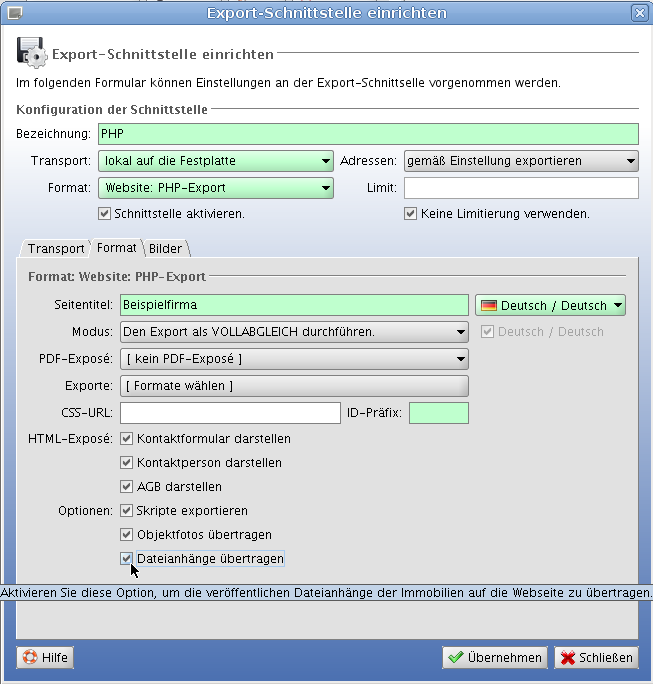The image size is (653, 684).
Task: Open Hilfe with the lifebuoy icon button
Action: pyautogui.click(x=44, y=657)
